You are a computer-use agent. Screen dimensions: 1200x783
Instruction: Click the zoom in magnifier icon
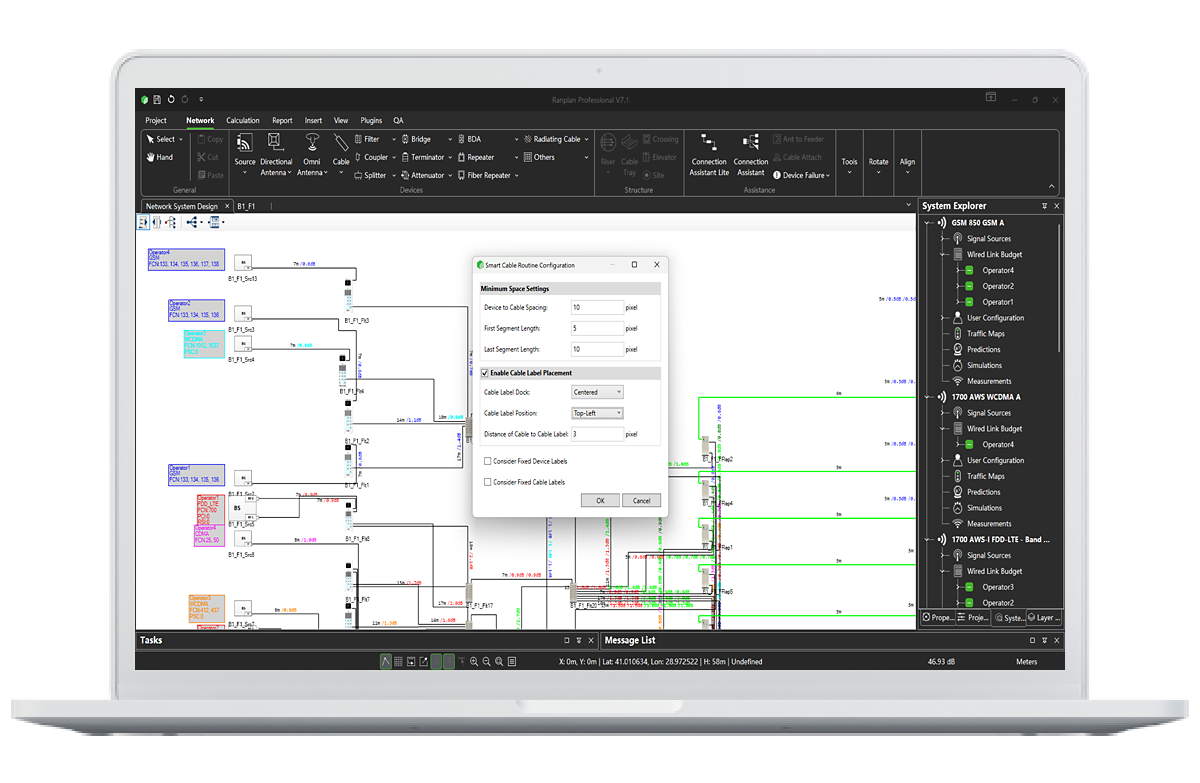click(x=474, y=662)
